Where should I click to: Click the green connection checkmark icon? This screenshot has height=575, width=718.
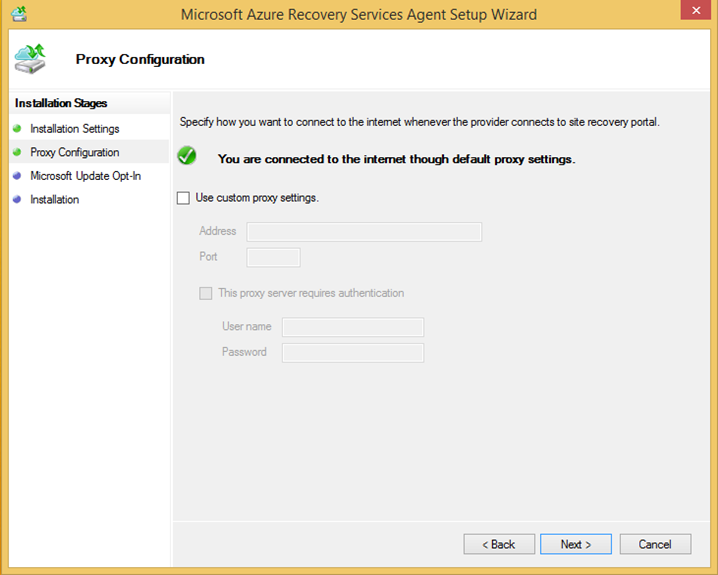(186, 157)
